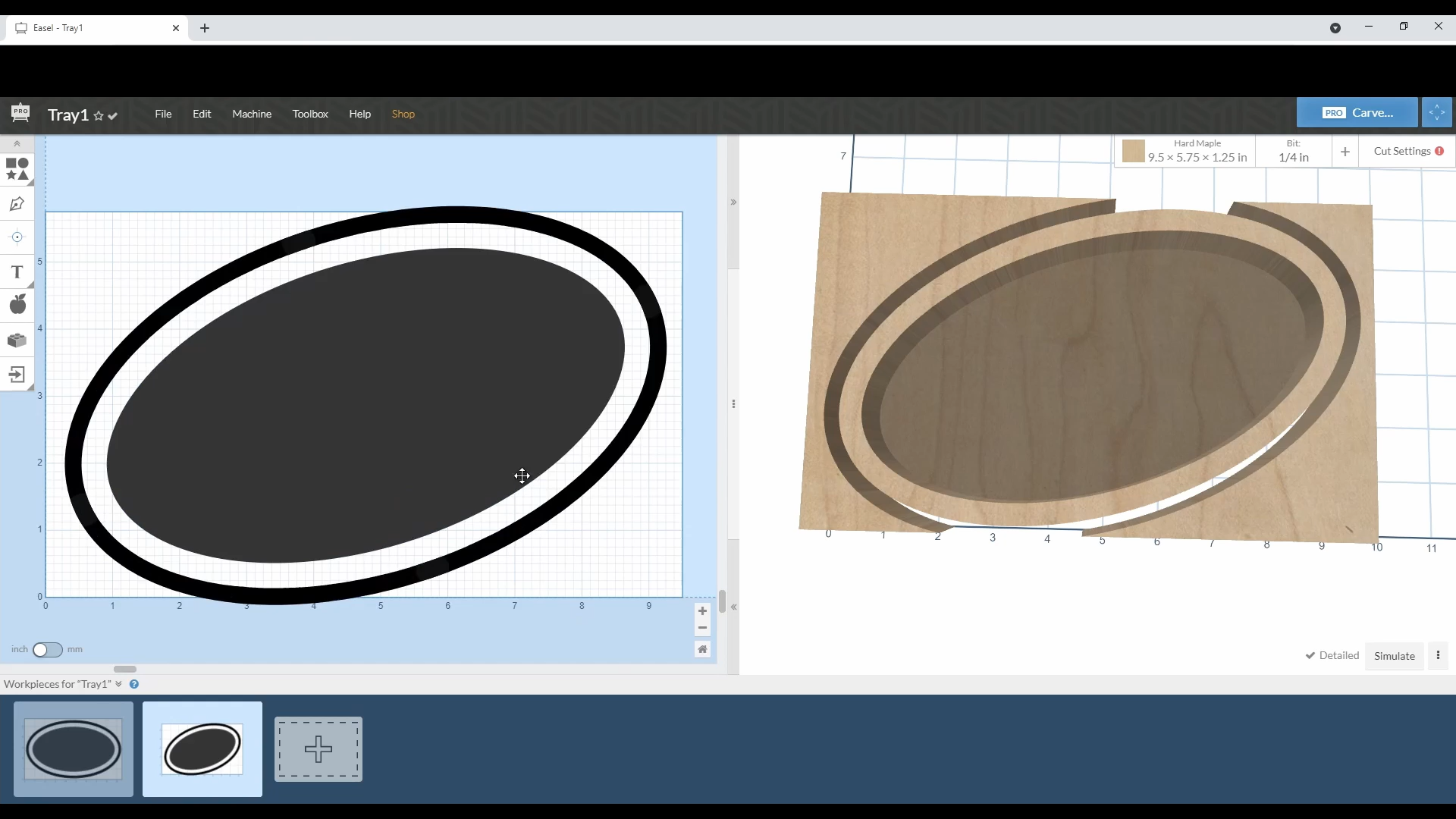Enable Detailed view toggle in preview
Screen dimensions: 1456x819
(1332, 656)
